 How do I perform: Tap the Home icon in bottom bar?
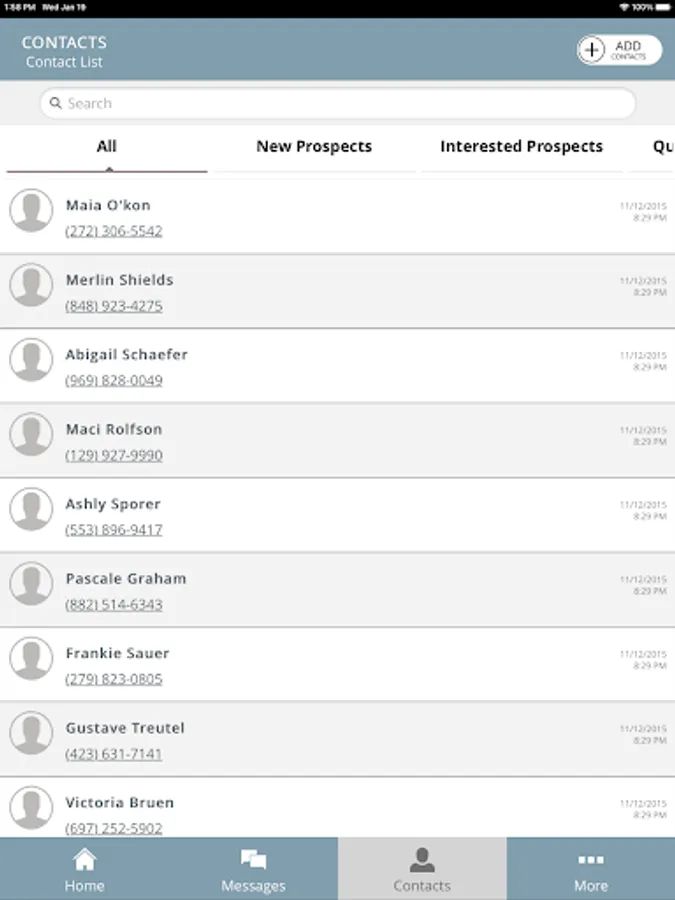pyautogui.click(x=85, y=859)
